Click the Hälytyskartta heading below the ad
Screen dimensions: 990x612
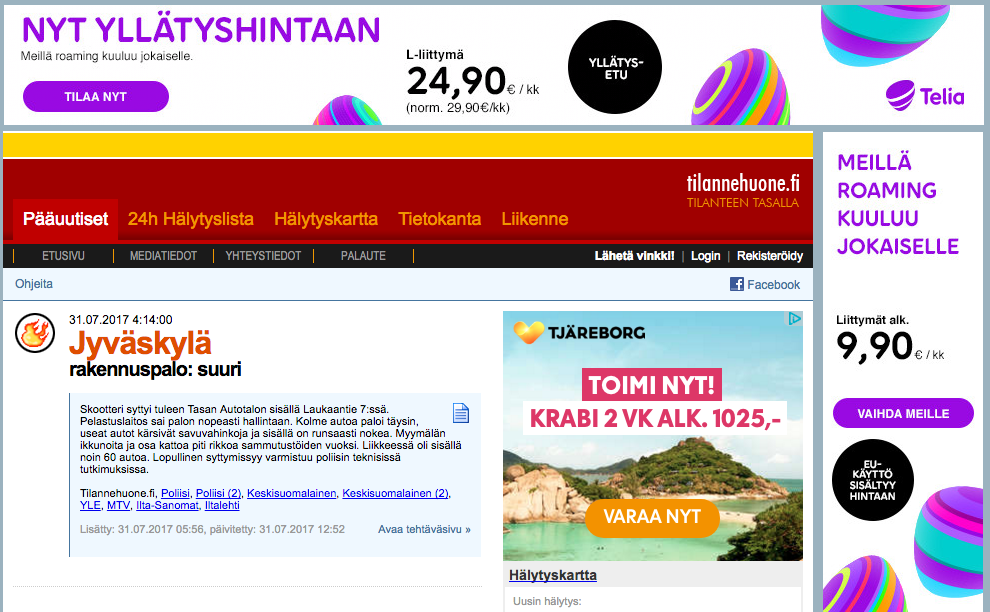click(552, 575)
